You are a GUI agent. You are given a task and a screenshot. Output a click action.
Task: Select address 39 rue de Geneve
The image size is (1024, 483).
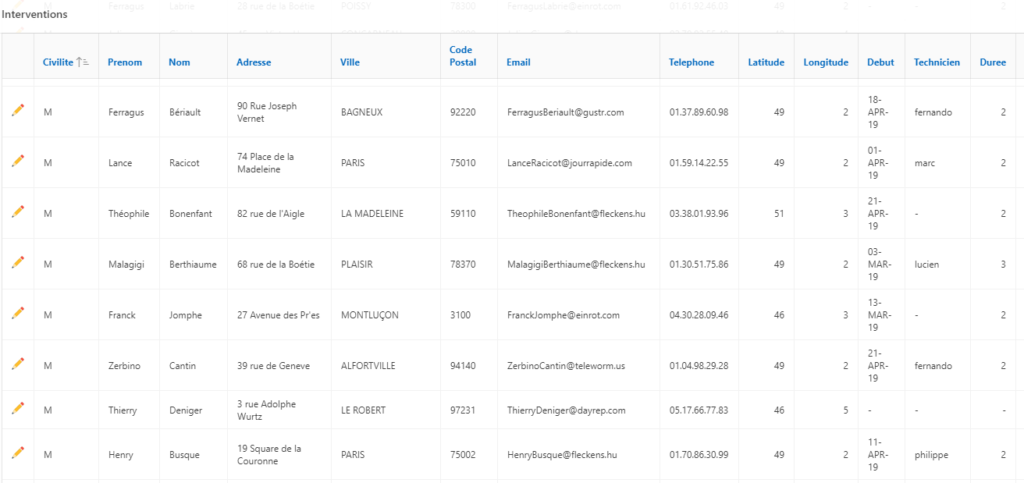[x=273, y=366]
